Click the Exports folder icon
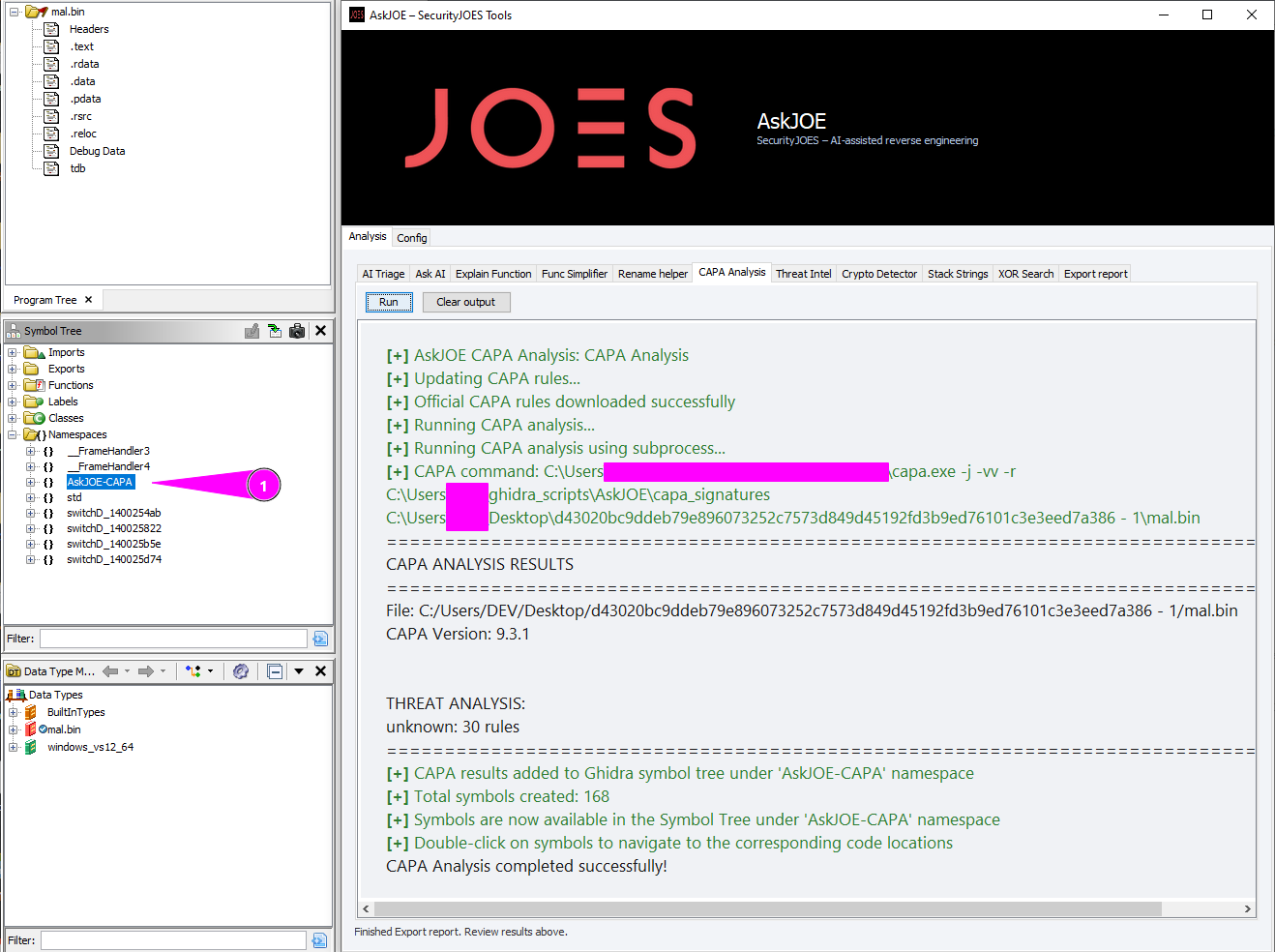1275x952 pixels. point(32,369)
